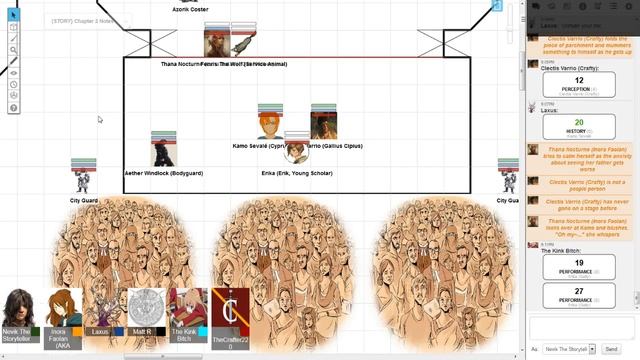Switch to the Compendium info tab
This screenshot has width=640, height=360.
(x=582, y=6)
